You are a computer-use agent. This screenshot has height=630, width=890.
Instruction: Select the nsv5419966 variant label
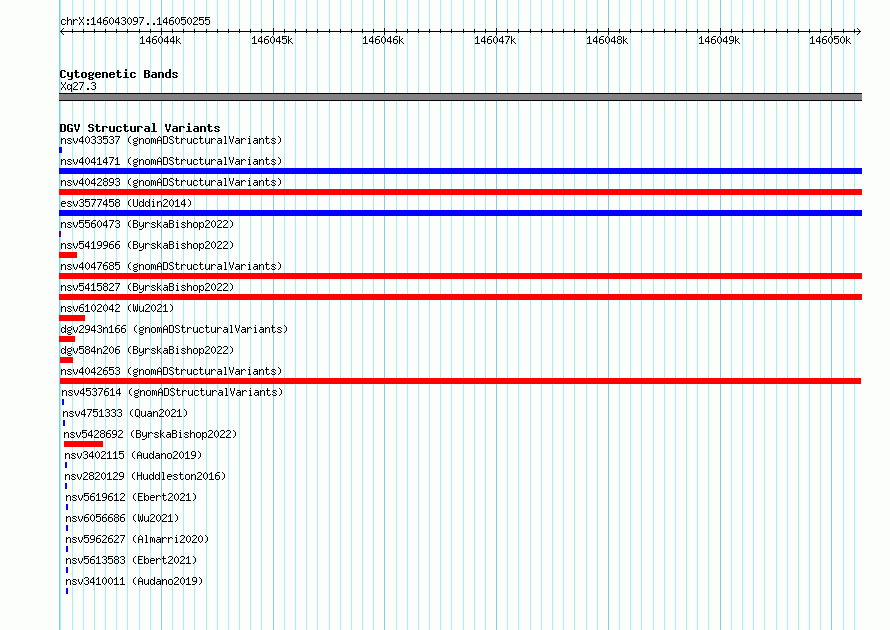coord(147,245)
